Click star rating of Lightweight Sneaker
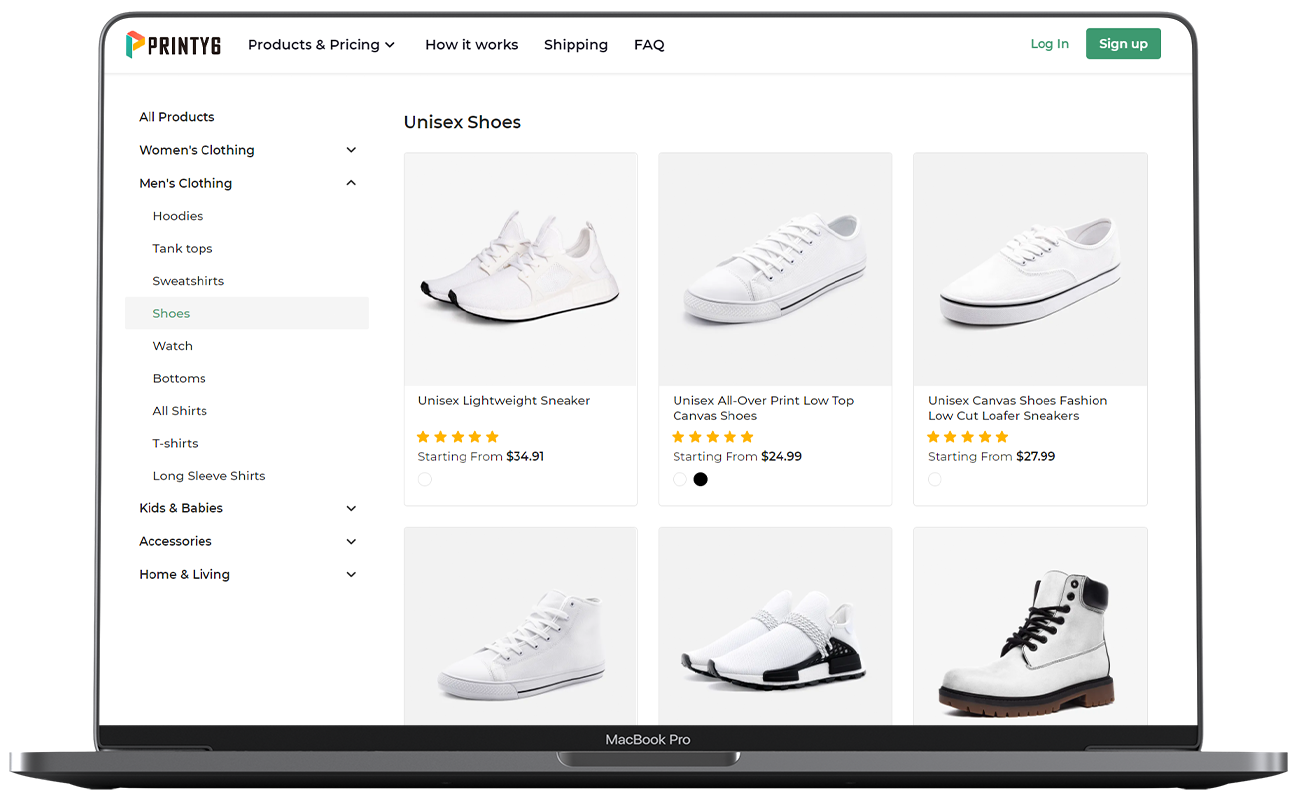1300x810 pixels. pyautogui.click(x=458, y=437)
